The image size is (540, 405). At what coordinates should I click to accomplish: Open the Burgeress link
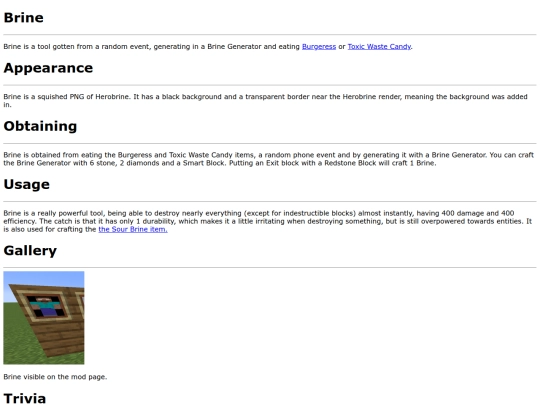319,46
